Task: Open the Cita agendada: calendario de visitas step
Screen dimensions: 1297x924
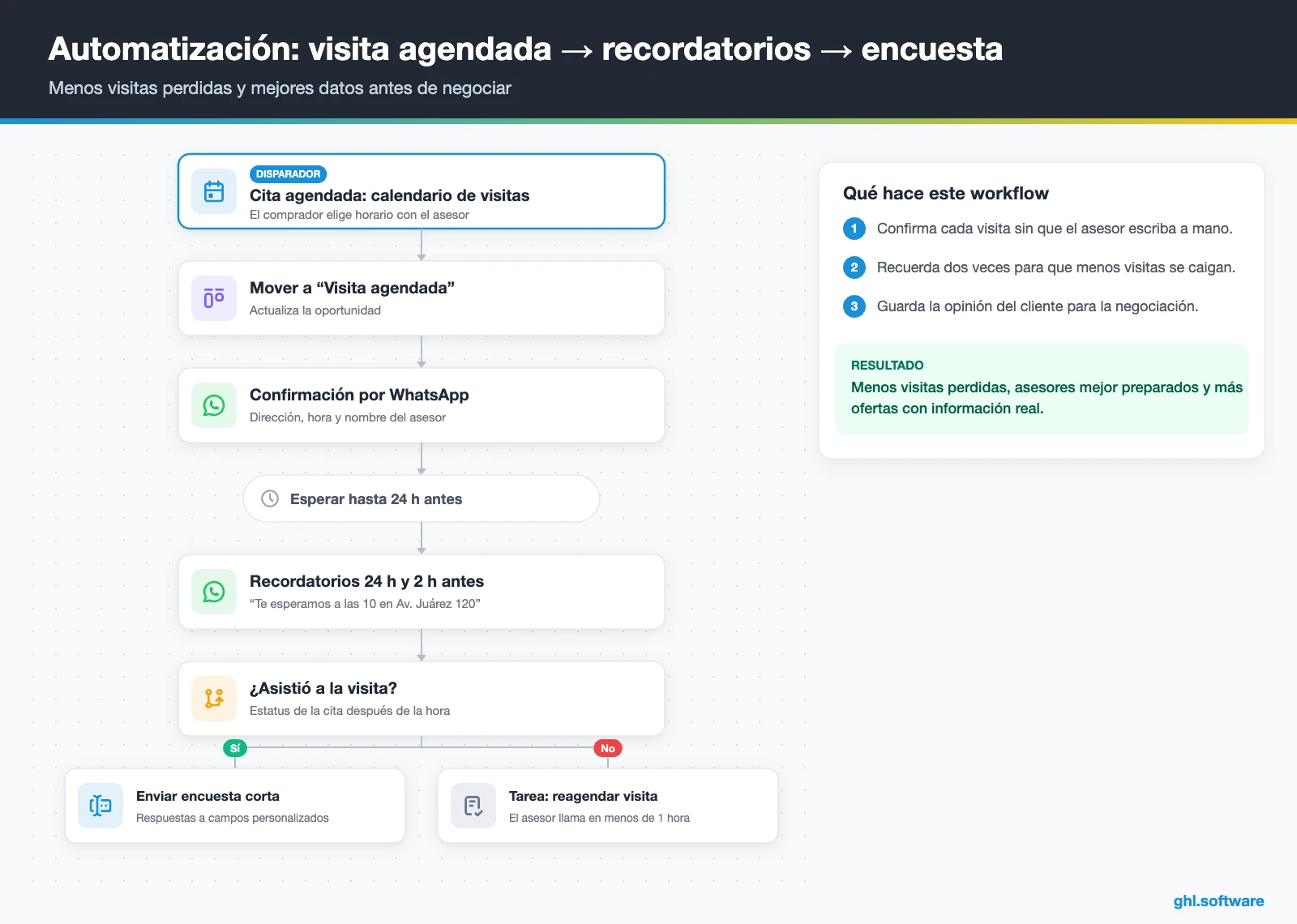Action: (x=422, y=191)
